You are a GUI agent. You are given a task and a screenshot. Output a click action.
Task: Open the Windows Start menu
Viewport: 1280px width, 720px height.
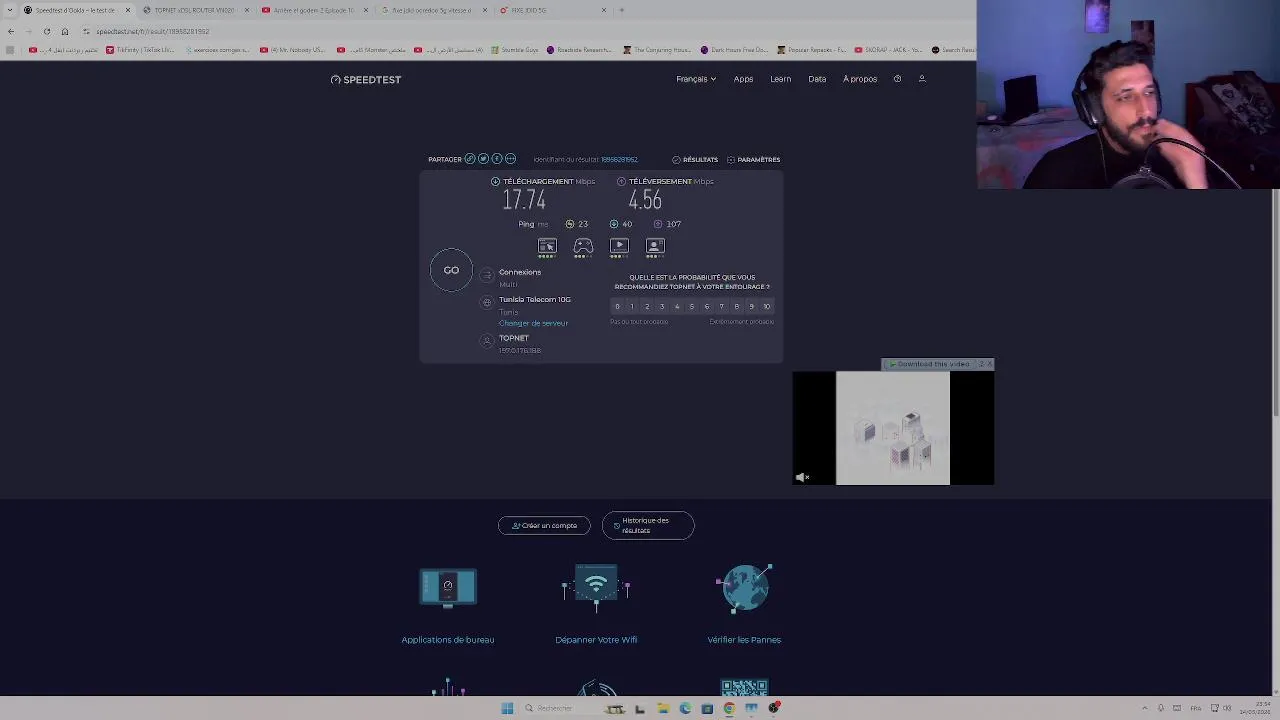tap(507, 709)
